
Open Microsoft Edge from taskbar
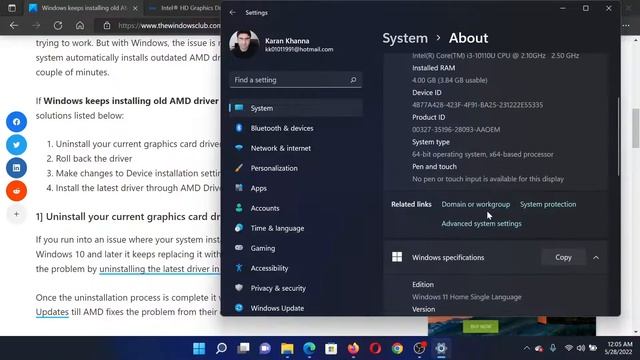click(x=309, y=348)
